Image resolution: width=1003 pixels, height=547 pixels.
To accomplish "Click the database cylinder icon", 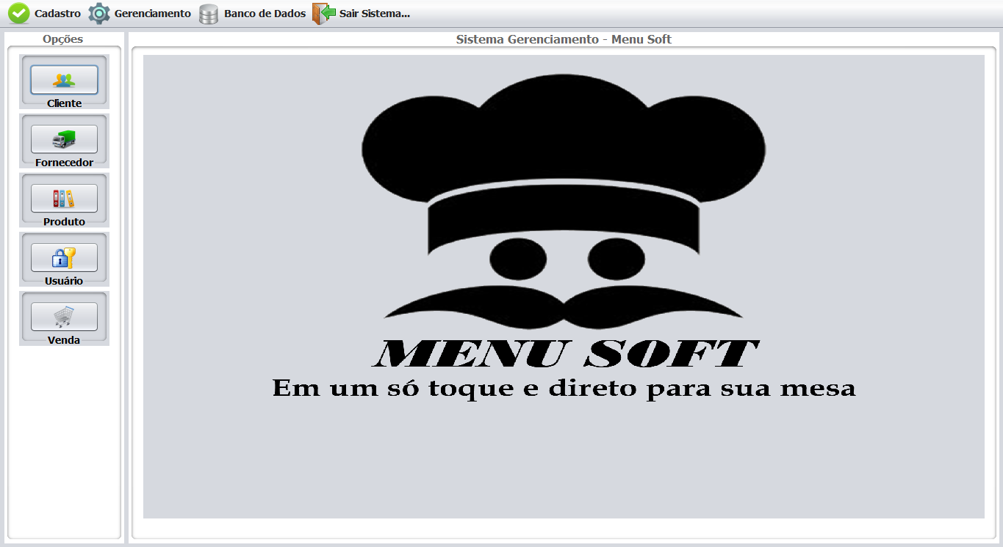I will click(x=209, y=13).
